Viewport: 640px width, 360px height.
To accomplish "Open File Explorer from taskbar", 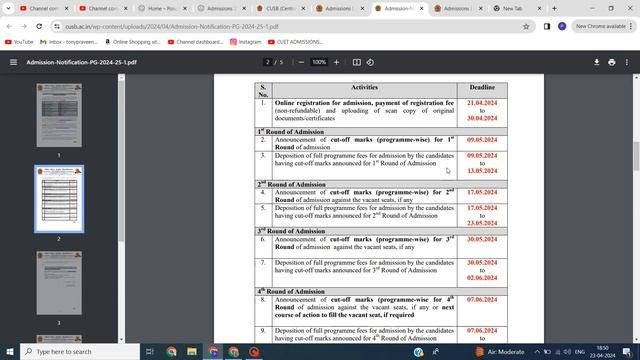I will pos(192,351).
